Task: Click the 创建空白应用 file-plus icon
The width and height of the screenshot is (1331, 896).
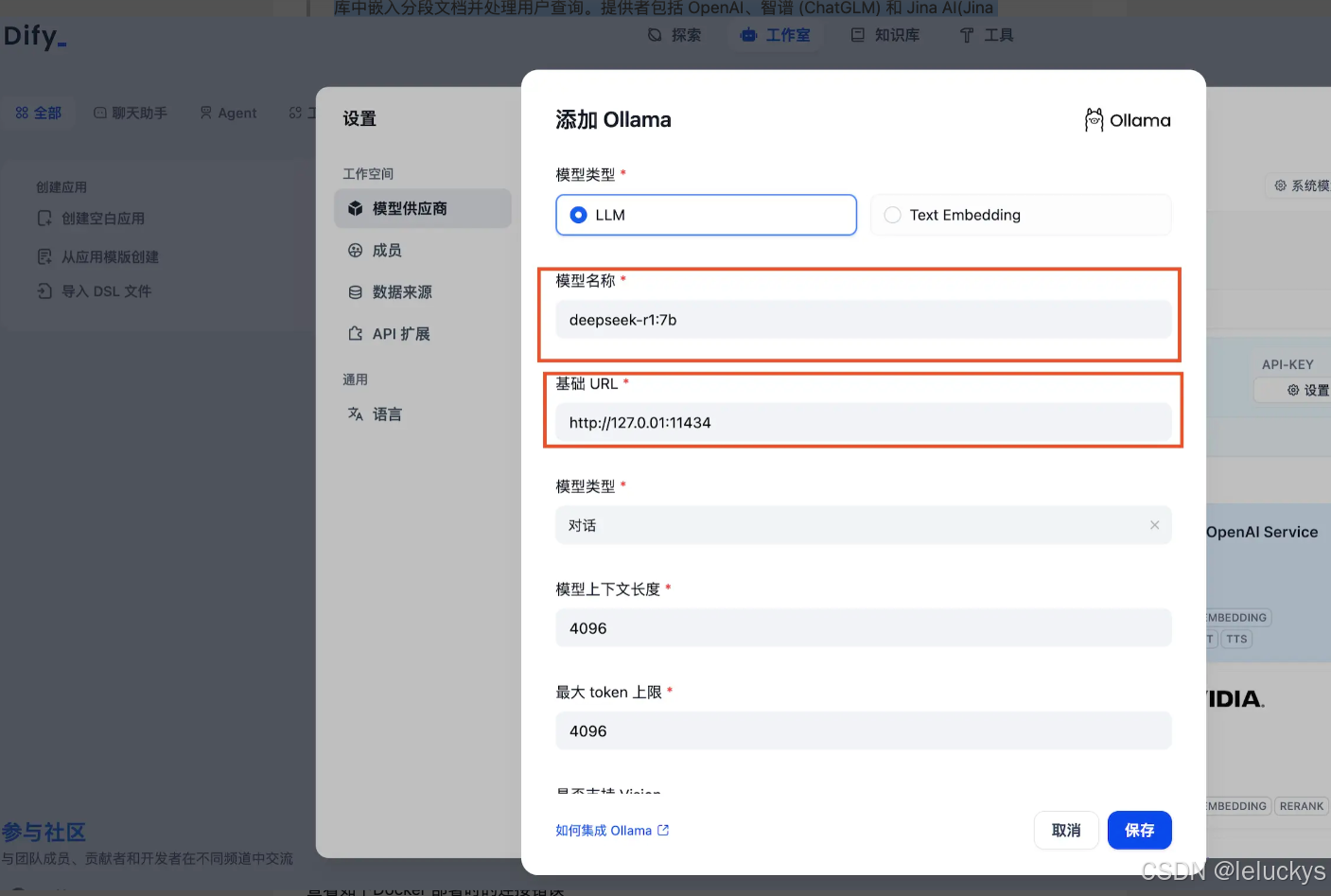Action: (44, 219)
